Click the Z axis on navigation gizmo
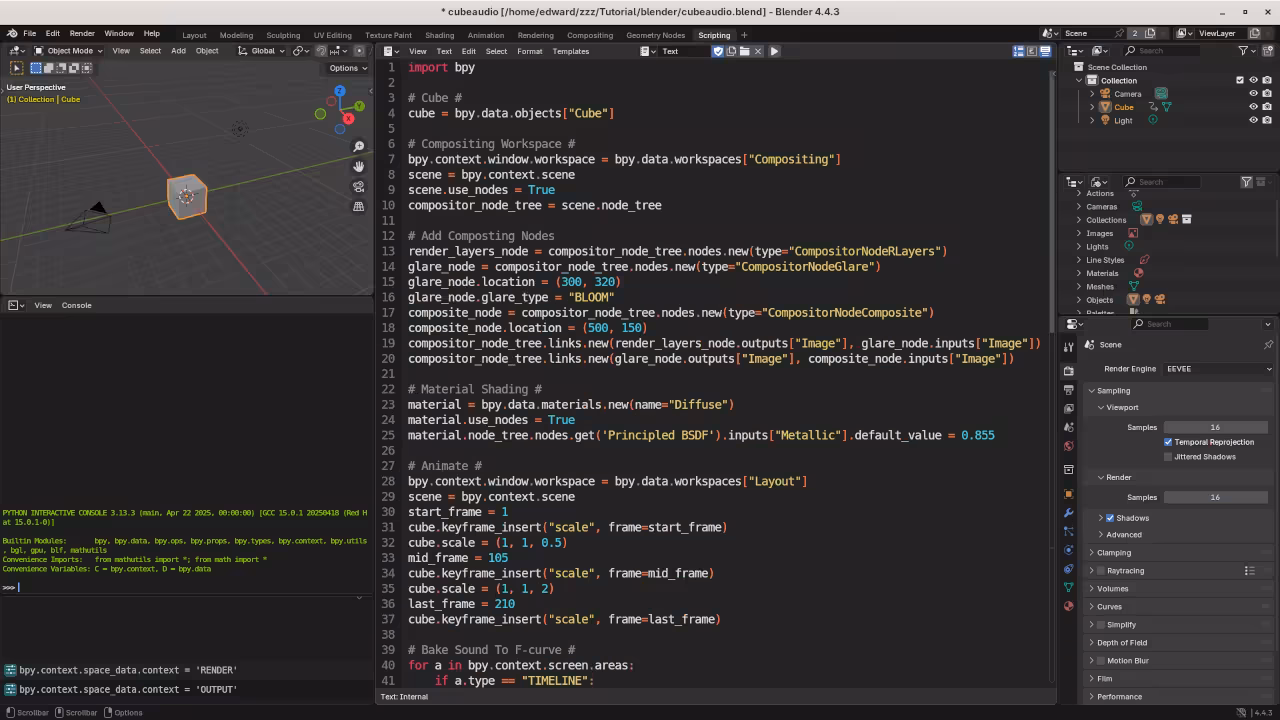 (x=340, y=91)
